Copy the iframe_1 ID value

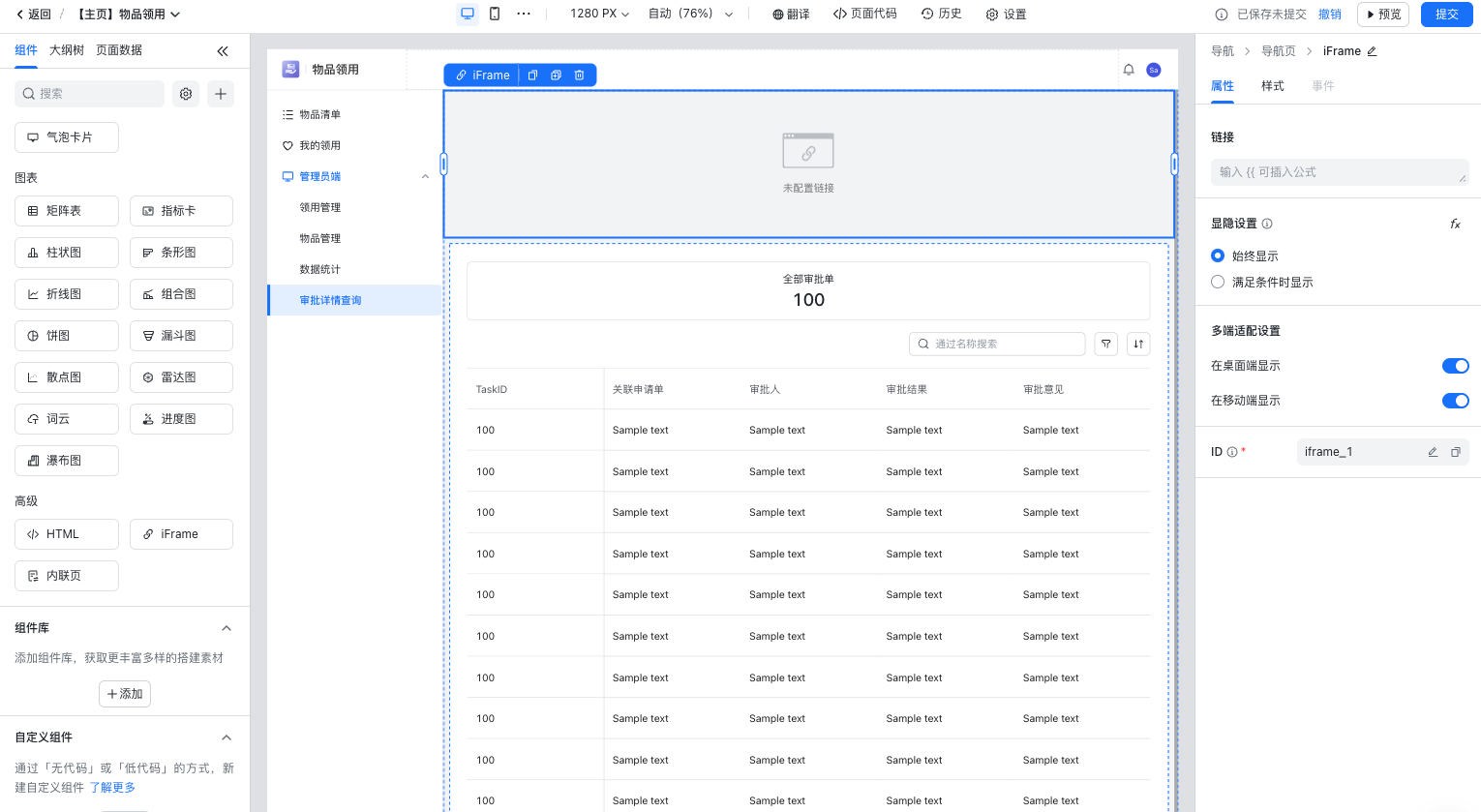coord(1455,452)
